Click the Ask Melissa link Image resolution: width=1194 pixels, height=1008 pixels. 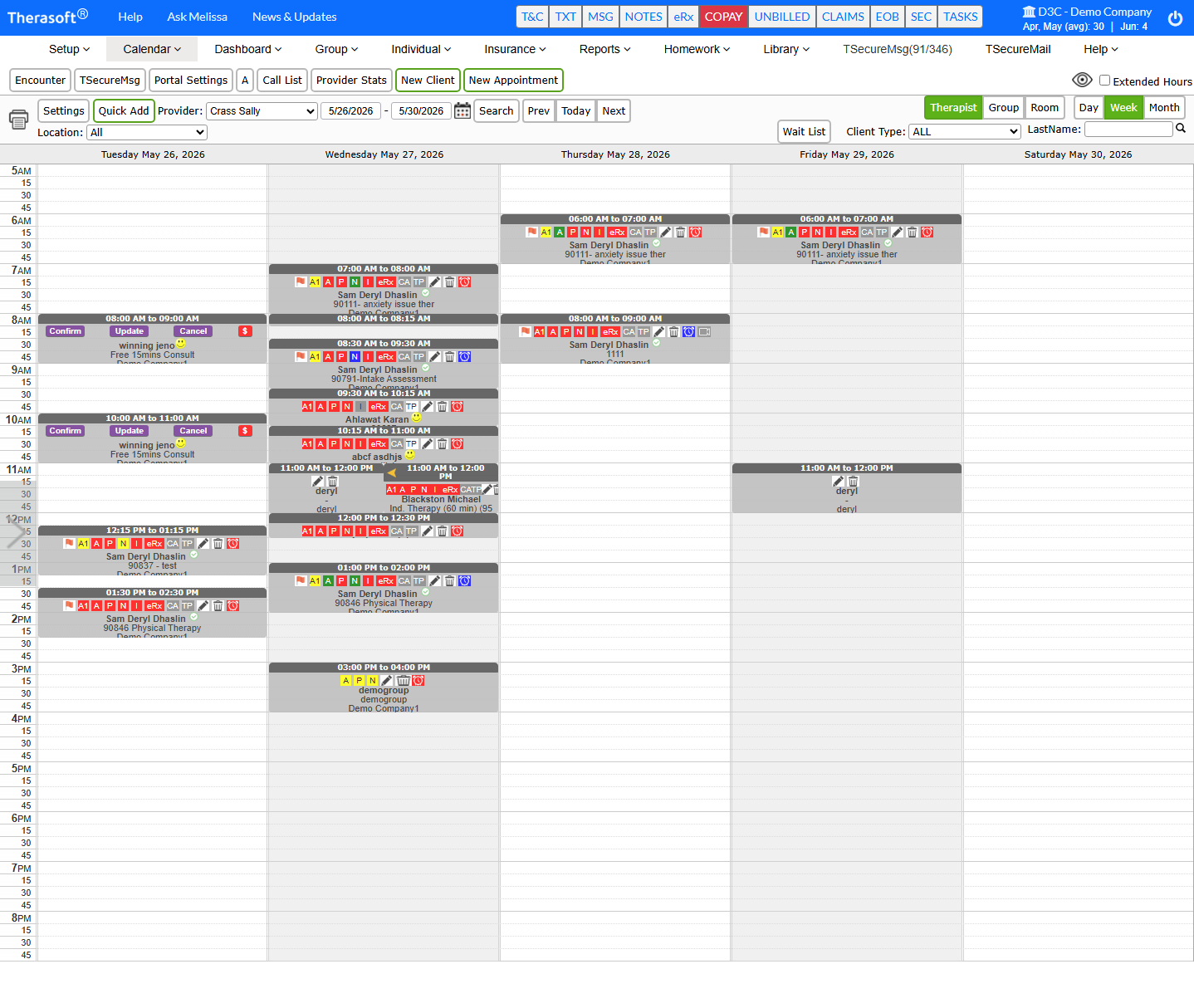point(197,17)
